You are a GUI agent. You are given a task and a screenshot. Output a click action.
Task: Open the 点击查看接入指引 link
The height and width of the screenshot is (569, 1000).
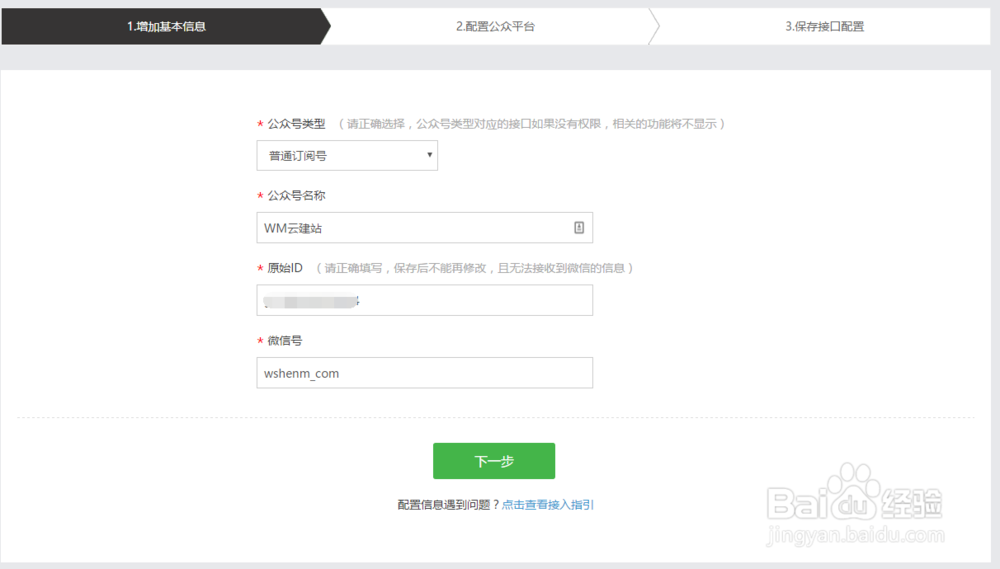point(548,505)
